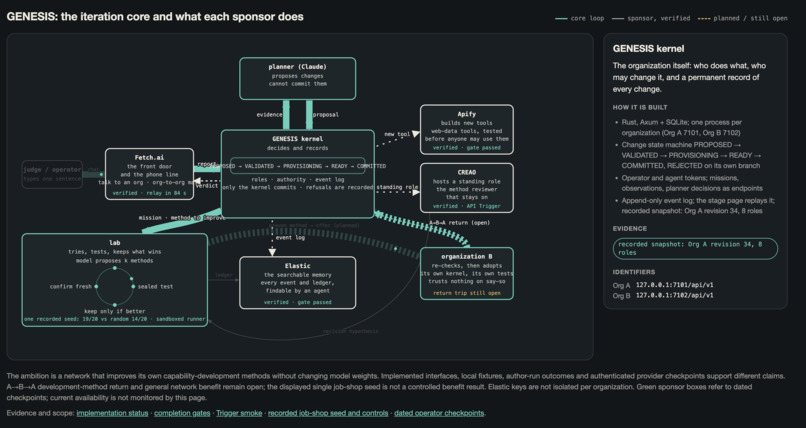This screenshot has width=806, height=428.
Task: Click the sealed test loop step
Action: 155,286
